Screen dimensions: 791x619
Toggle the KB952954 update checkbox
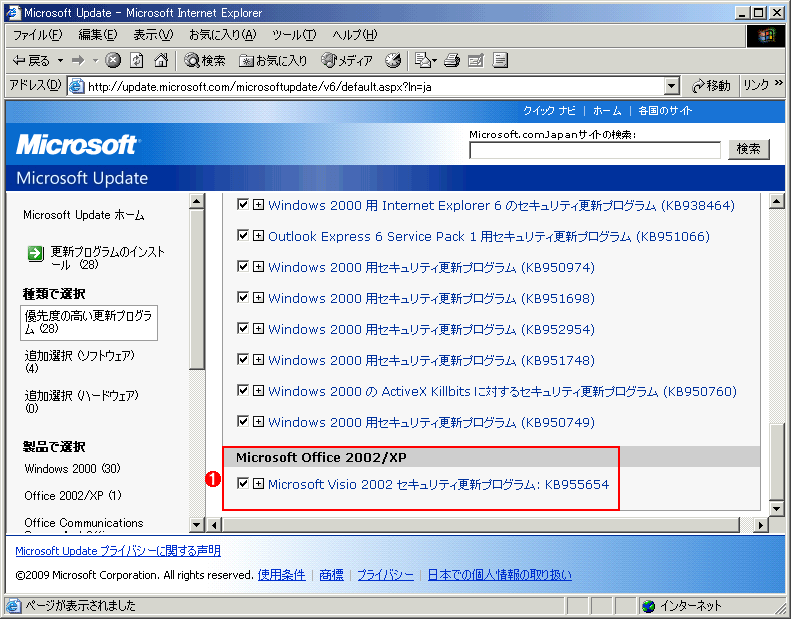(243, 328)
